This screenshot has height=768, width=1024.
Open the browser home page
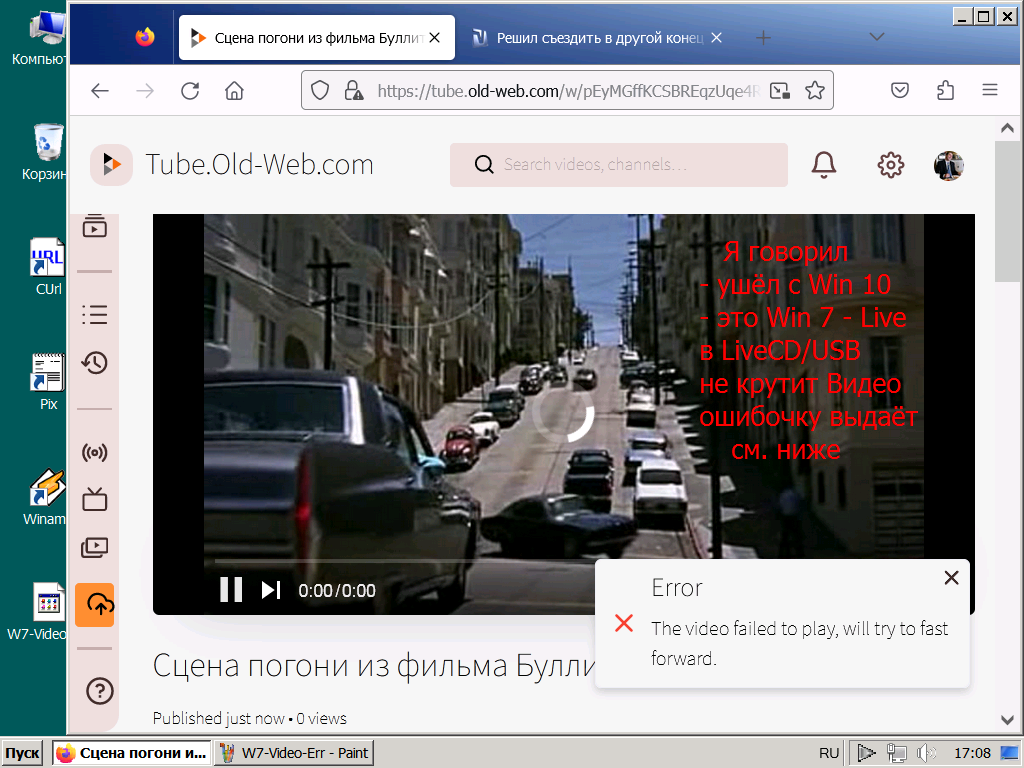[x=234, y=91]
